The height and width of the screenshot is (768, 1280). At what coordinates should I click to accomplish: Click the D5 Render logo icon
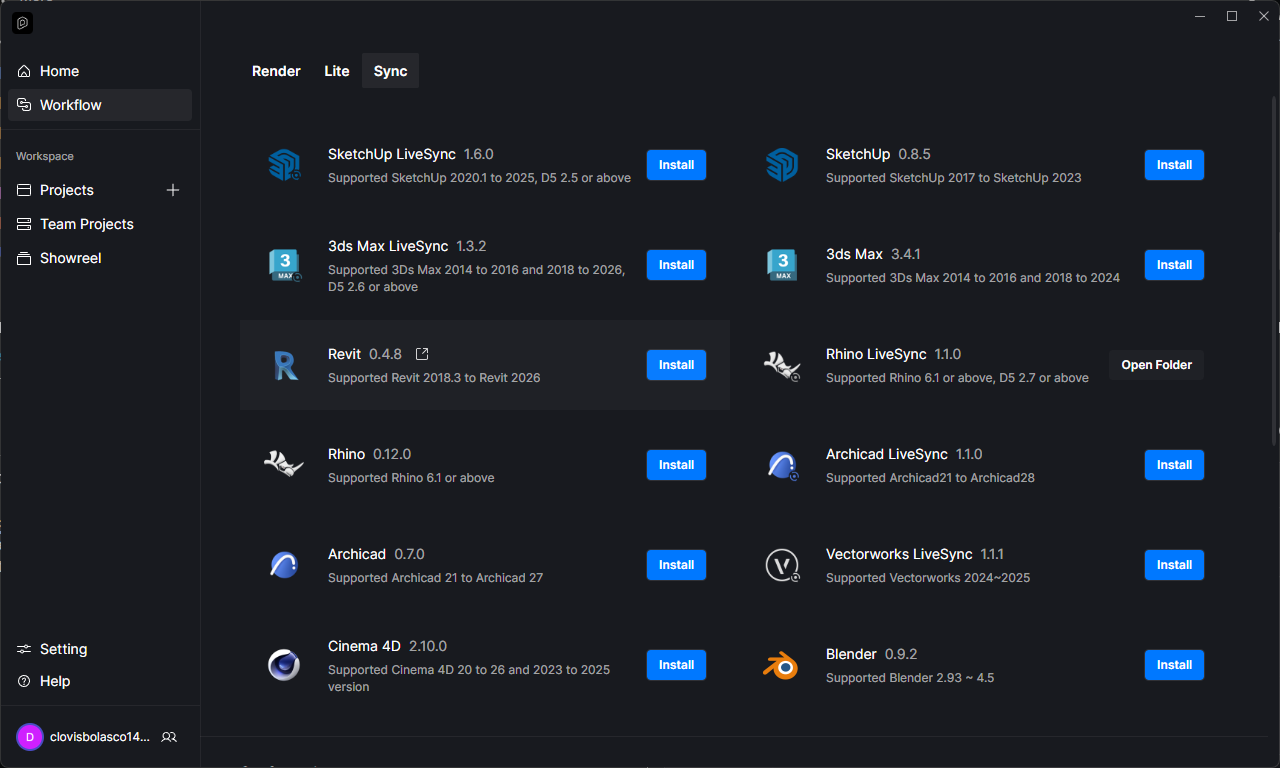[x=22, y=23]
